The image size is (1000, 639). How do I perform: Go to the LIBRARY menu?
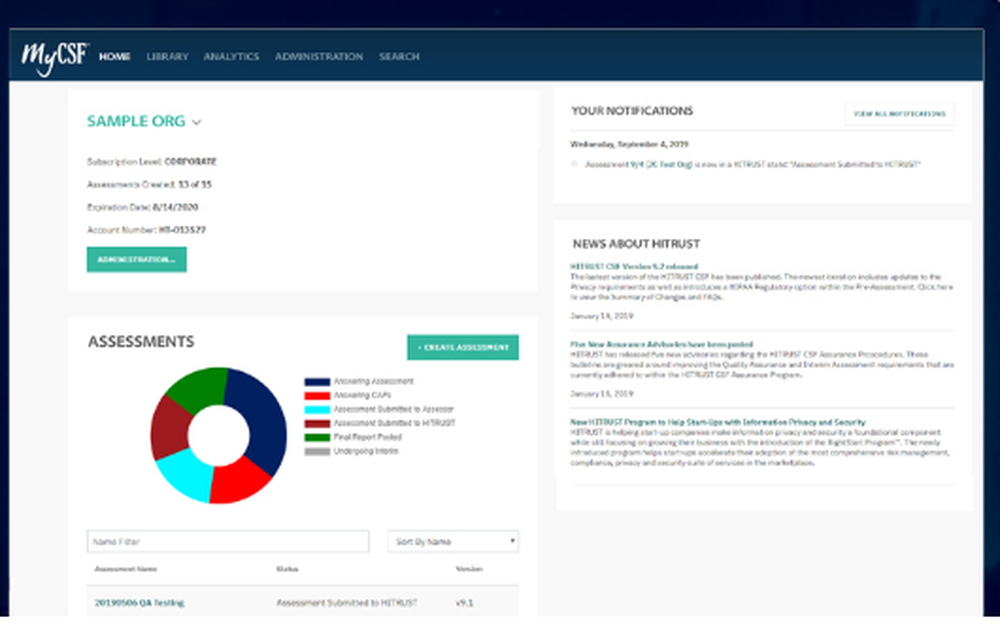point(168,57)
